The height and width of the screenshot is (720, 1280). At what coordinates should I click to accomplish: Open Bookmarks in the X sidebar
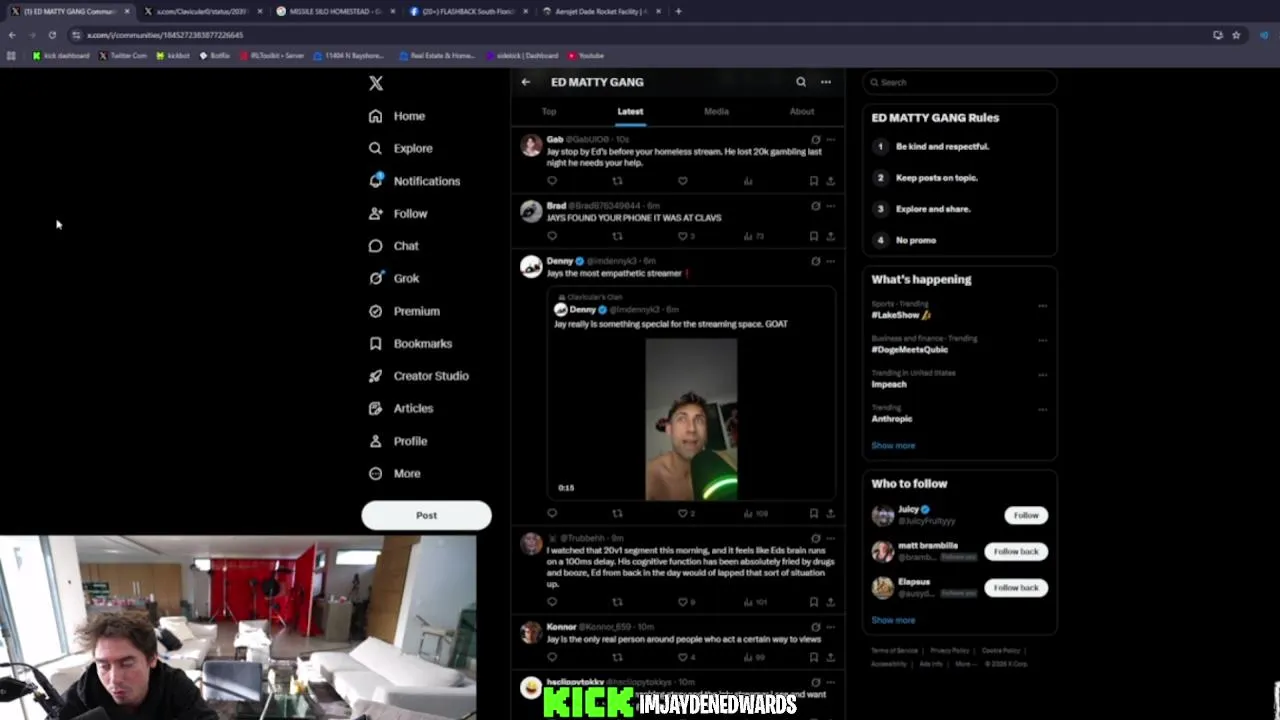tap(410, 343)
